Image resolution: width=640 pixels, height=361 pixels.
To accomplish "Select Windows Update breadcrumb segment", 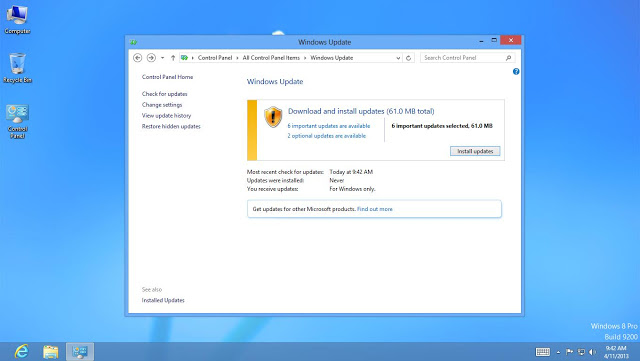I will pyautogui.click(x=331, y=58).
